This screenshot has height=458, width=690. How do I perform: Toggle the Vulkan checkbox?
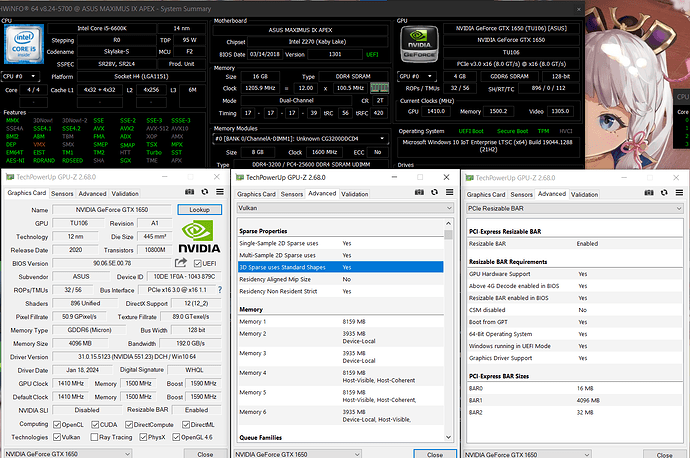(57, 437)
